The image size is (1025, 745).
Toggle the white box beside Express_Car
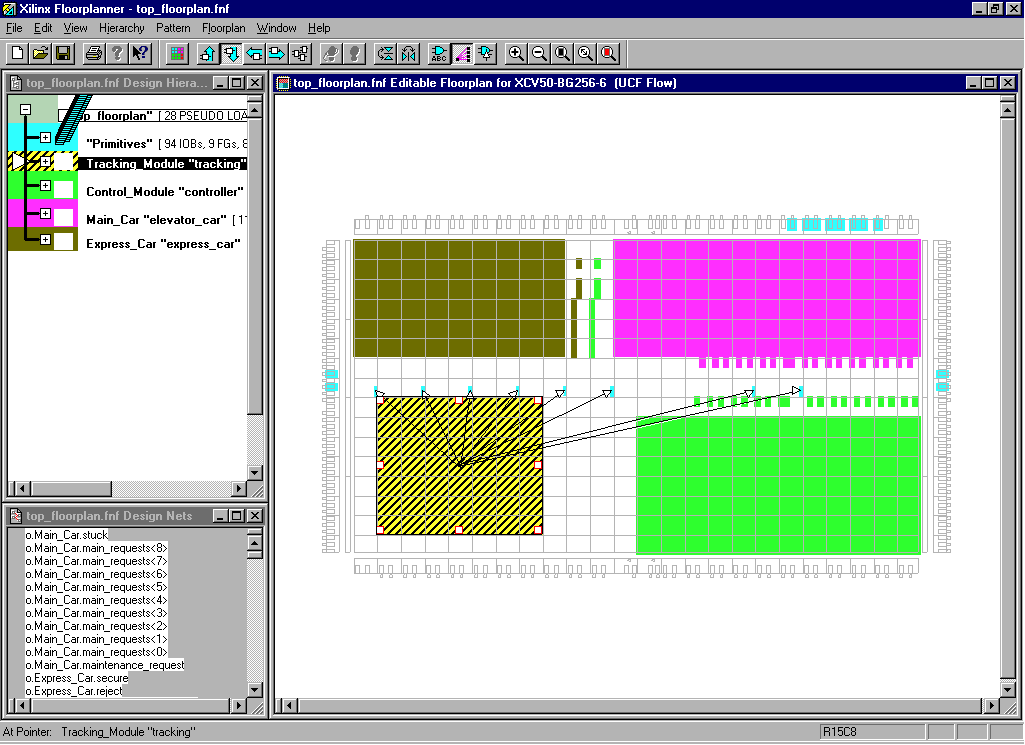[x=64, y=241]
